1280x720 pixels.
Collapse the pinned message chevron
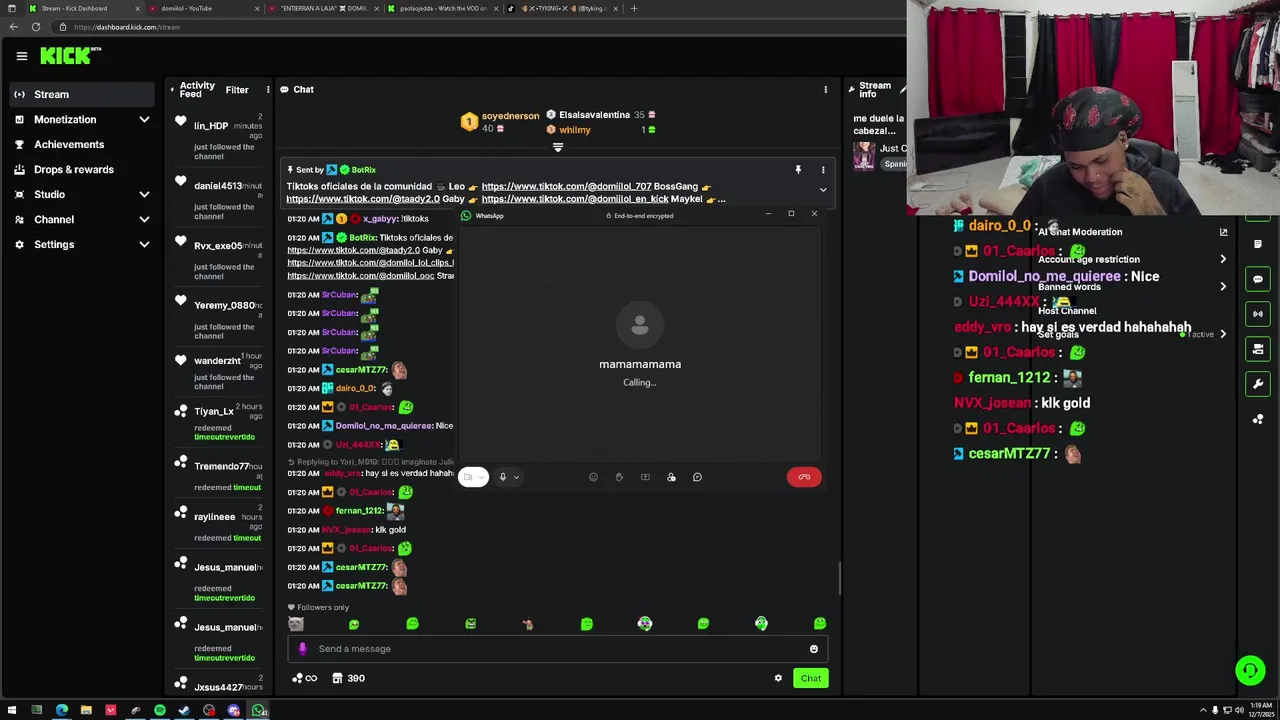[x=823, y=190]
